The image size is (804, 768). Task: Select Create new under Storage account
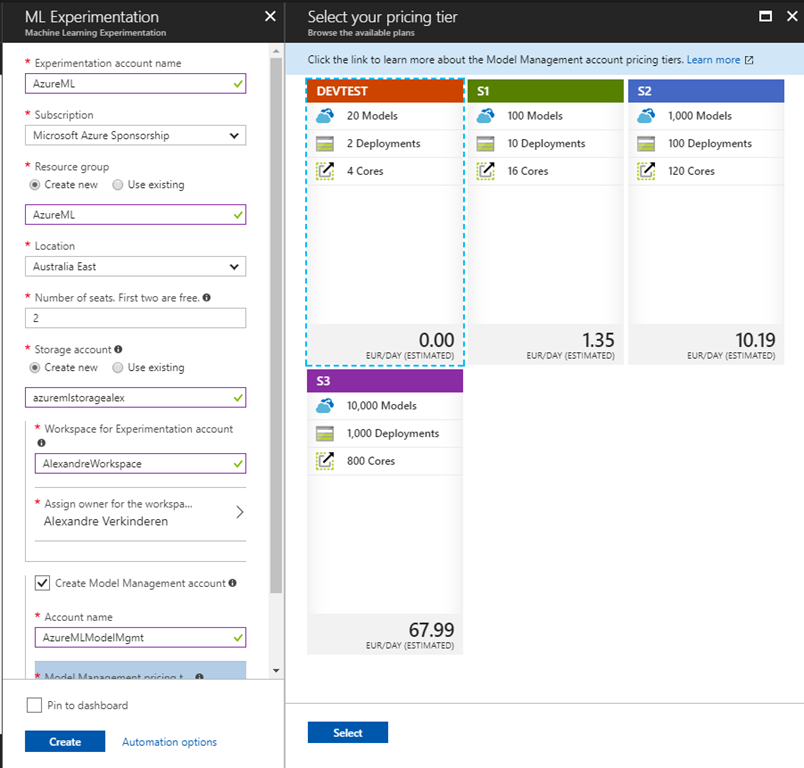pos(34,368)
